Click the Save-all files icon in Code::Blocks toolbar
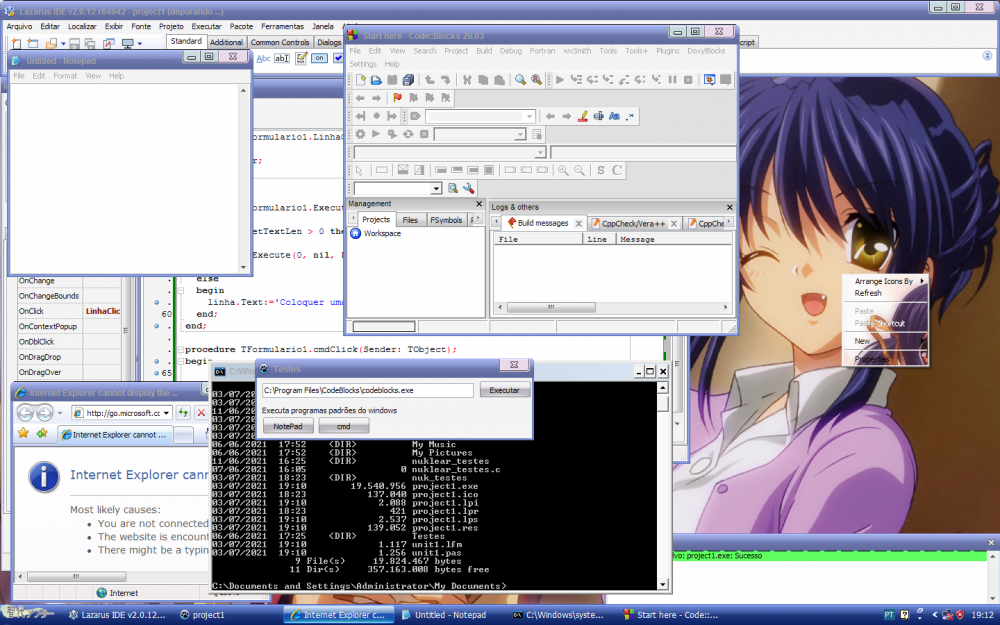 tap(408, 80)
